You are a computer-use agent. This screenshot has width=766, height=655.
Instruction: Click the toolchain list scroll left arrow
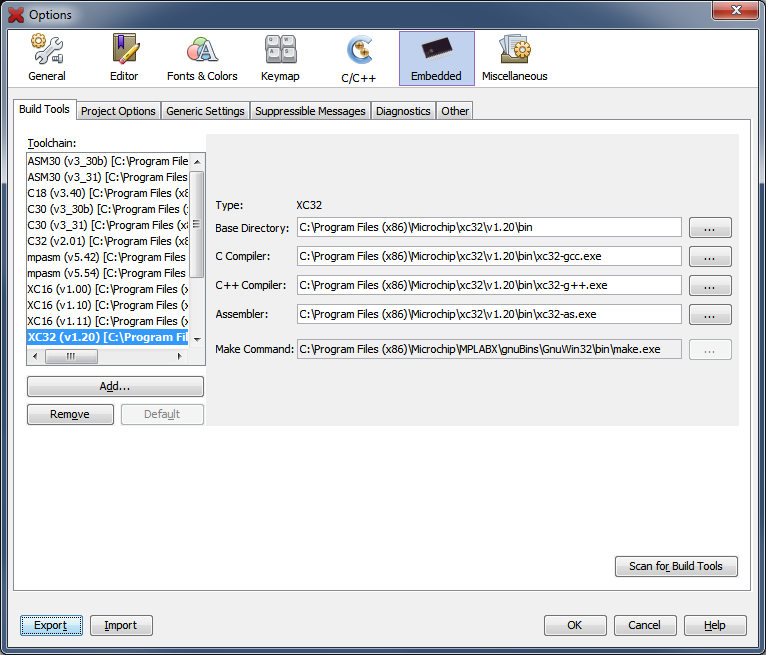coord(35,357)
